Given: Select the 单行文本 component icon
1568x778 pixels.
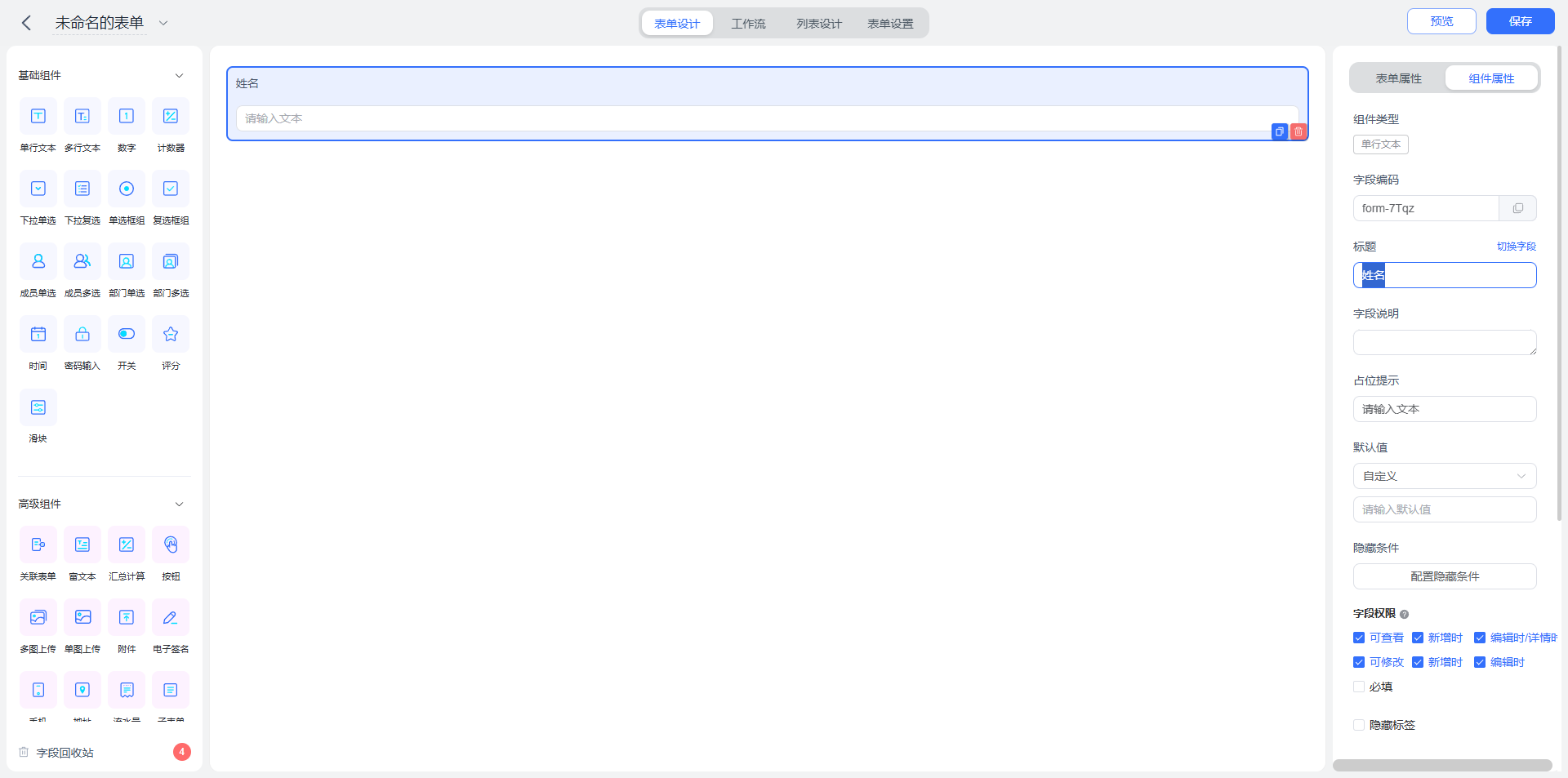Looking at the screenshot, I should click(38, 116).
